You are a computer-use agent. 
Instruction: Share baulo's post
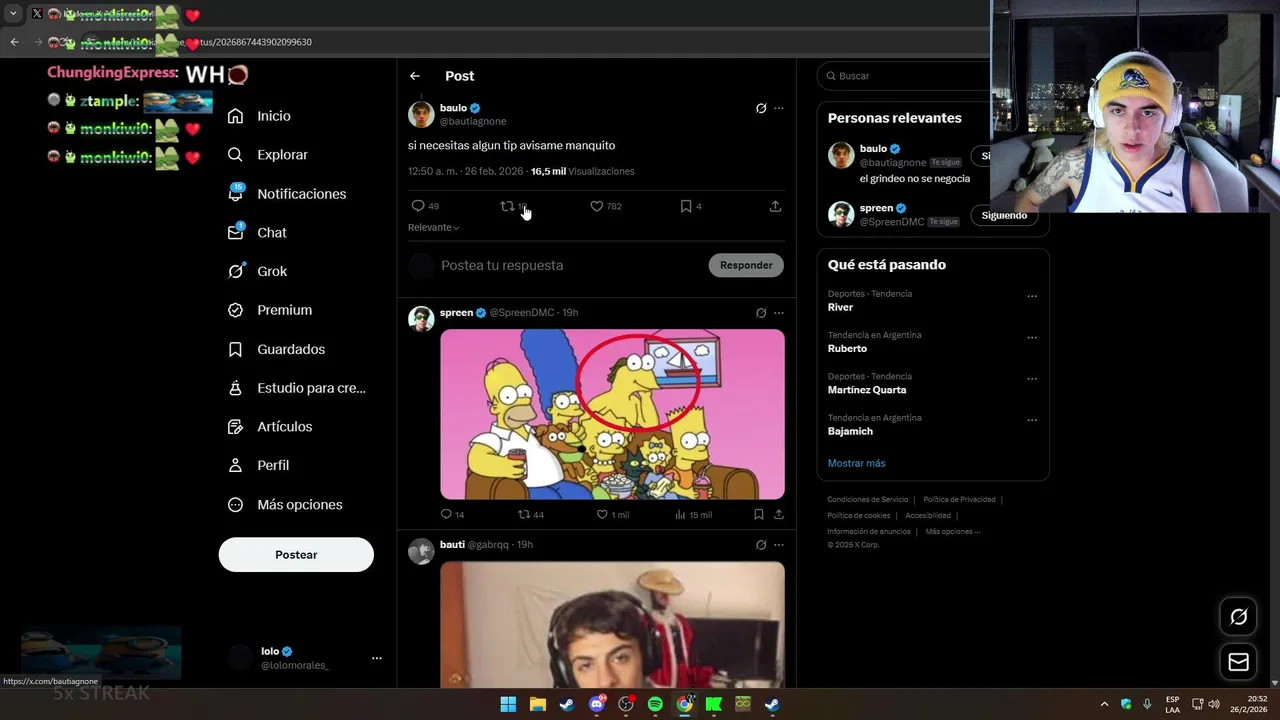pos(775,206)
